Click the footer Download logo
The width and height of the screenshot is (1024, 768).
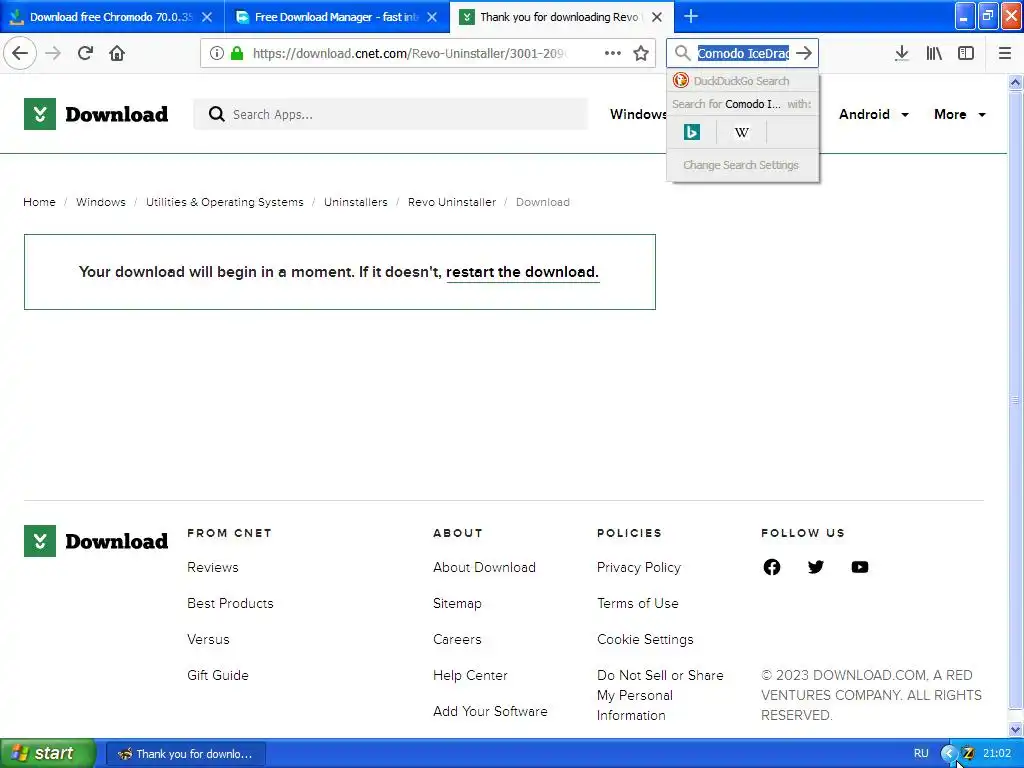point(96,541)
